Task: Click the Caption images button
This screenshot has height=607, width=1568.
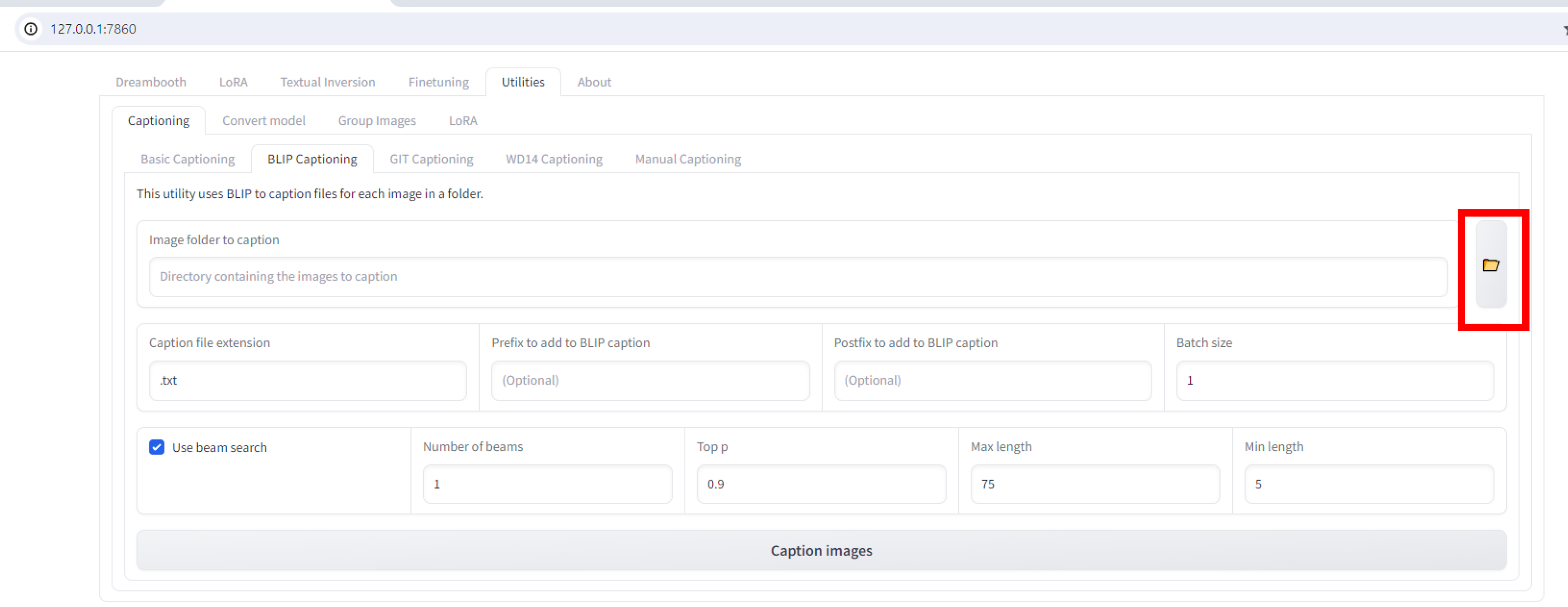Action: tap(821, 550)
